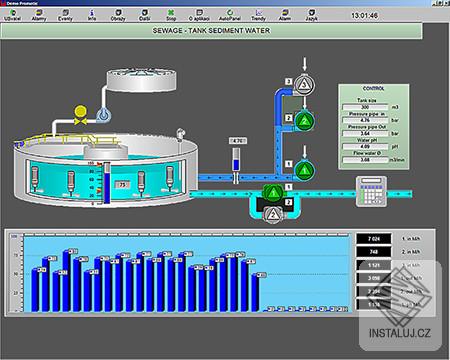
Task: Click the AutoPanel toolbar icon
Action: coord(230,15)
